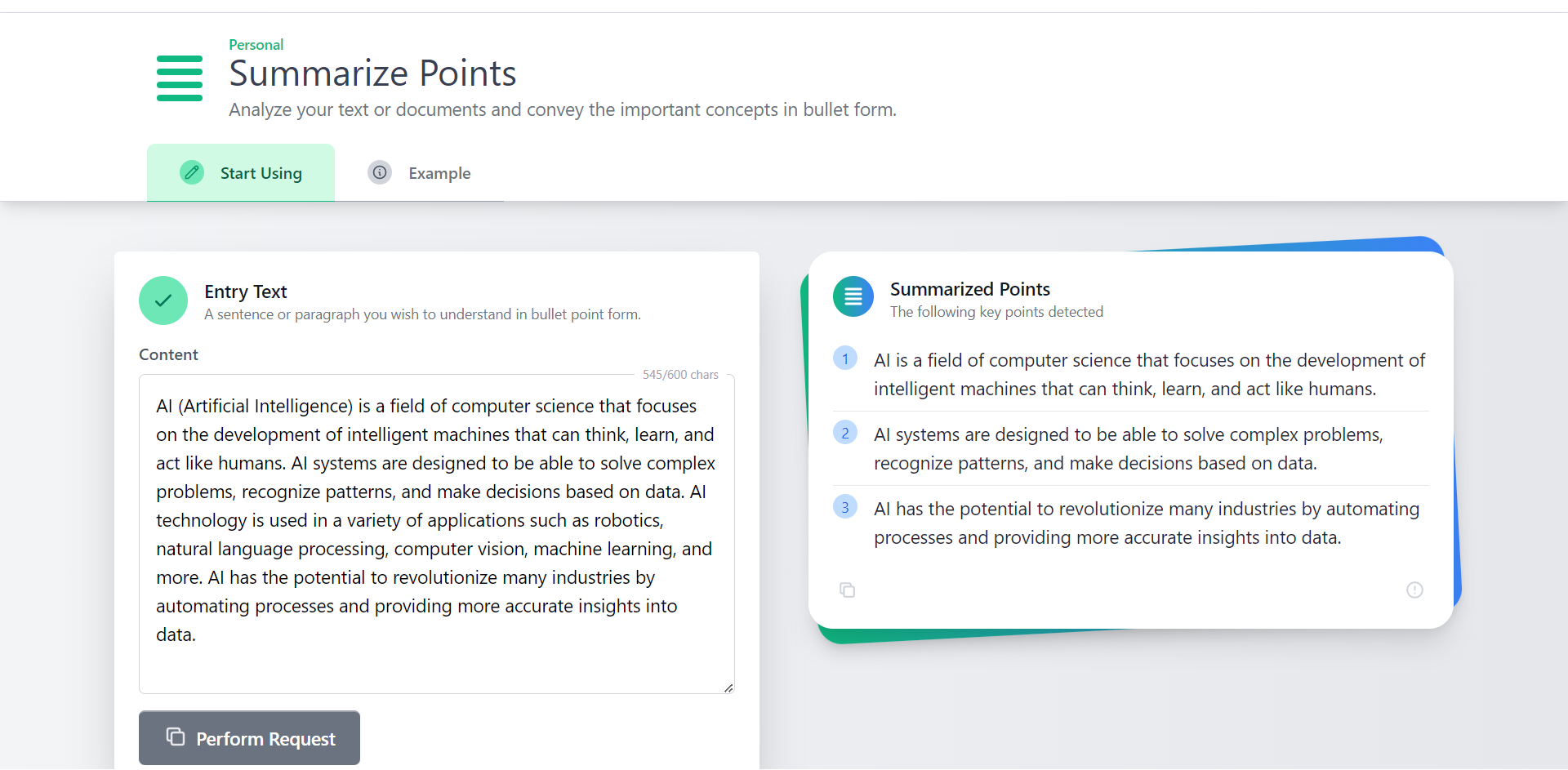1568x770 pixels.
Task: Click the copy icon on Perform Request
Action: [176, 737]
